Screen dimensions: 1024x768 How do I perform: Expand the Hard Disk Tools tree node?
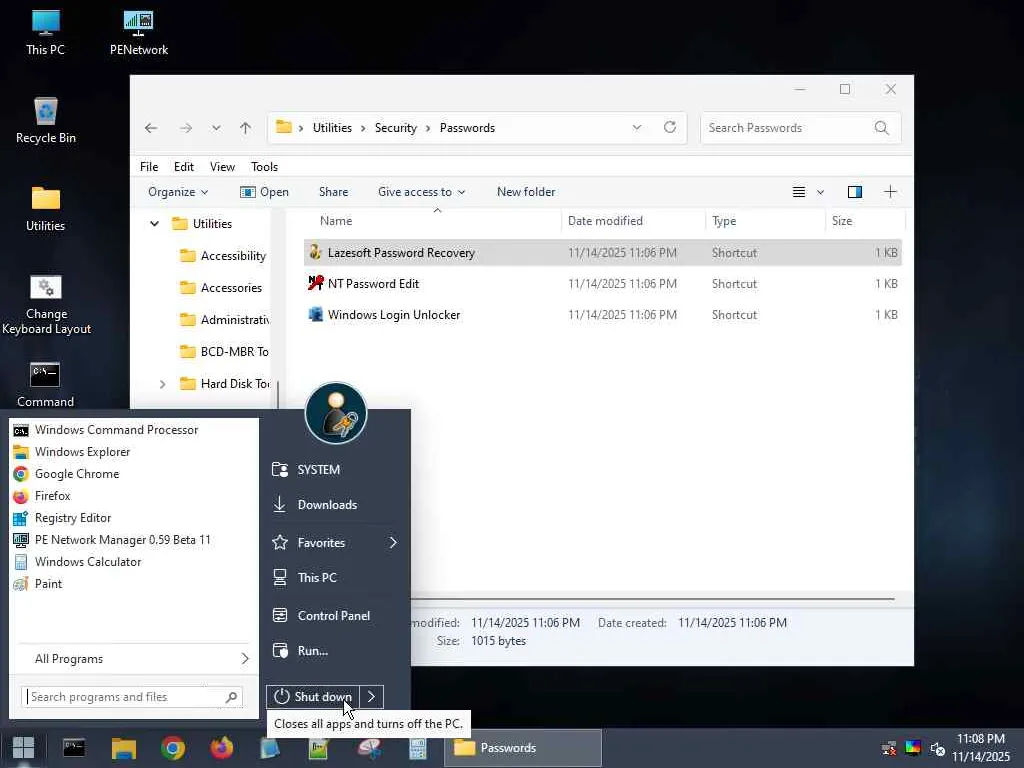pyautogui.click(x=163, y=384)
